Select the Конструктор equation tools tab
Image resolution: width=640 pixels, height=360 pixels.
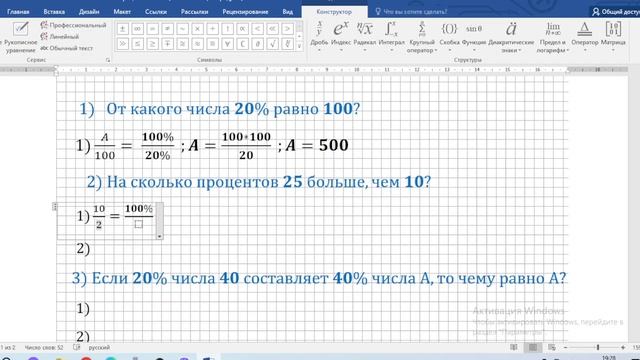click(x=334, y=12)
